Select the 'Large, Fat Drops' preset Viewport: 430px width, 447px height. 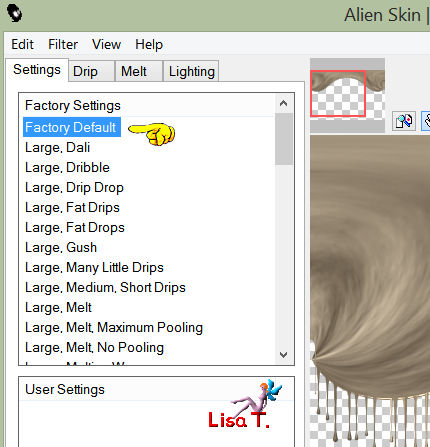[x=75, y=227]
